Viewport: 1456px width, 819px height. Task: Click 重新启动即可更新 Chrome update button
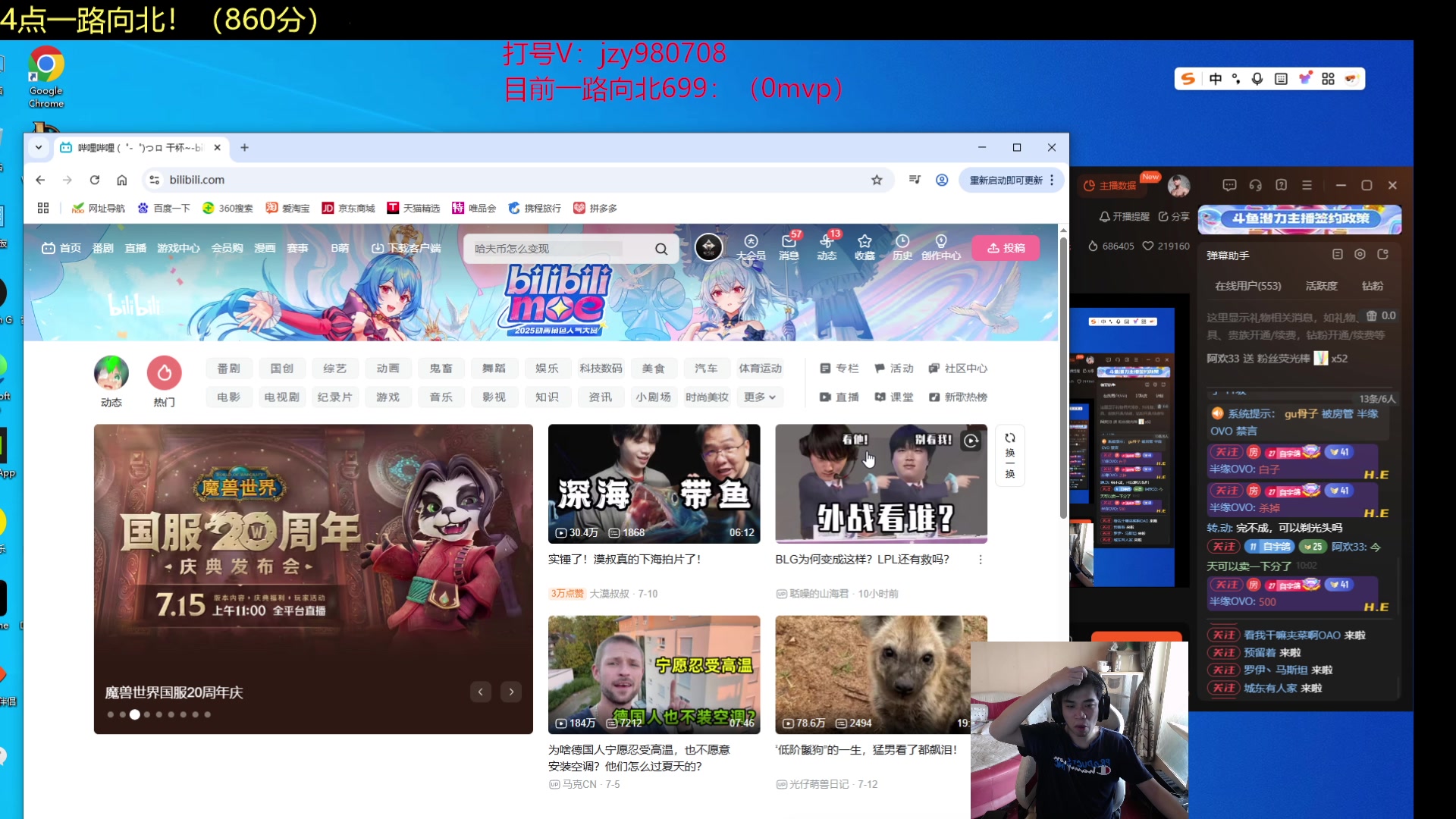(1006, 180)
